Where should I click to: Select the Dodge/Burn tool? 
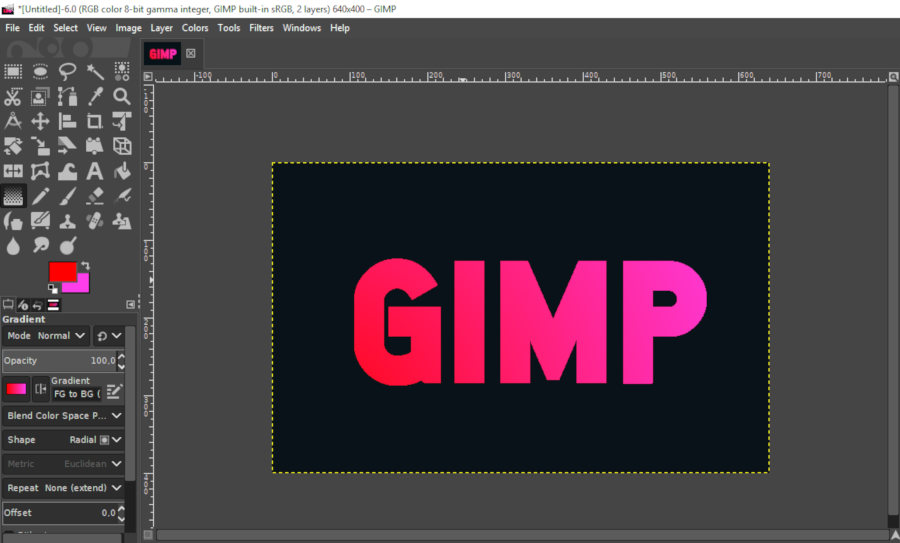coord(67,246)
